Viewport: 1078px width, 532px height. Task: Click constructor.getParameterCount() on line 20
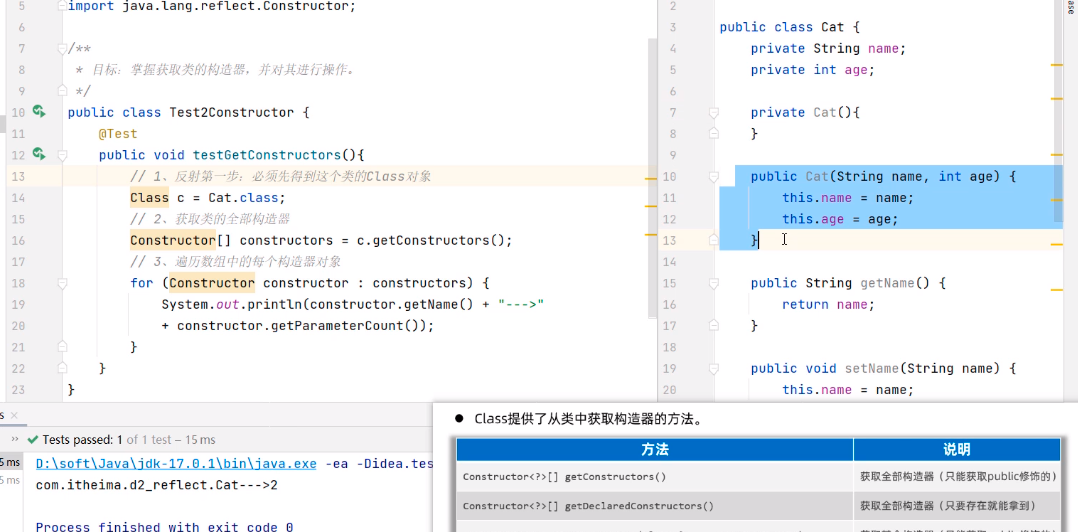[301, 325]
